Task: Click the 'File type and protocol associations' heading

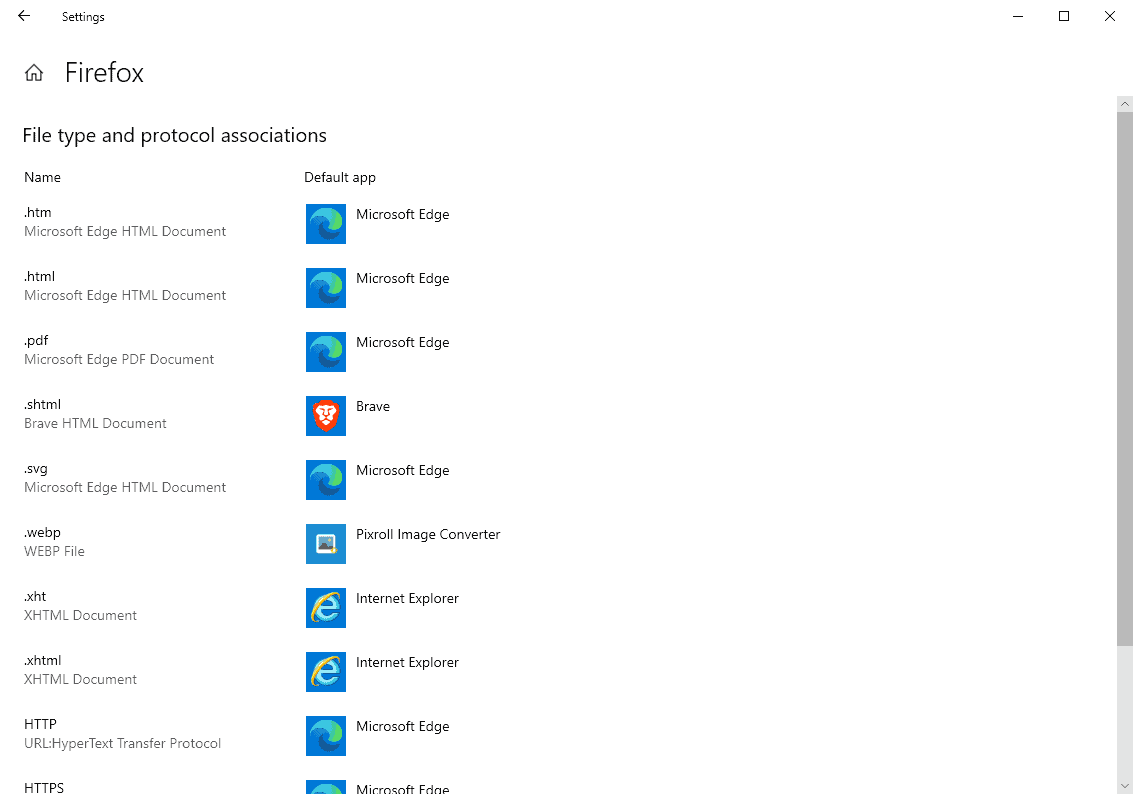Action: 174,136
